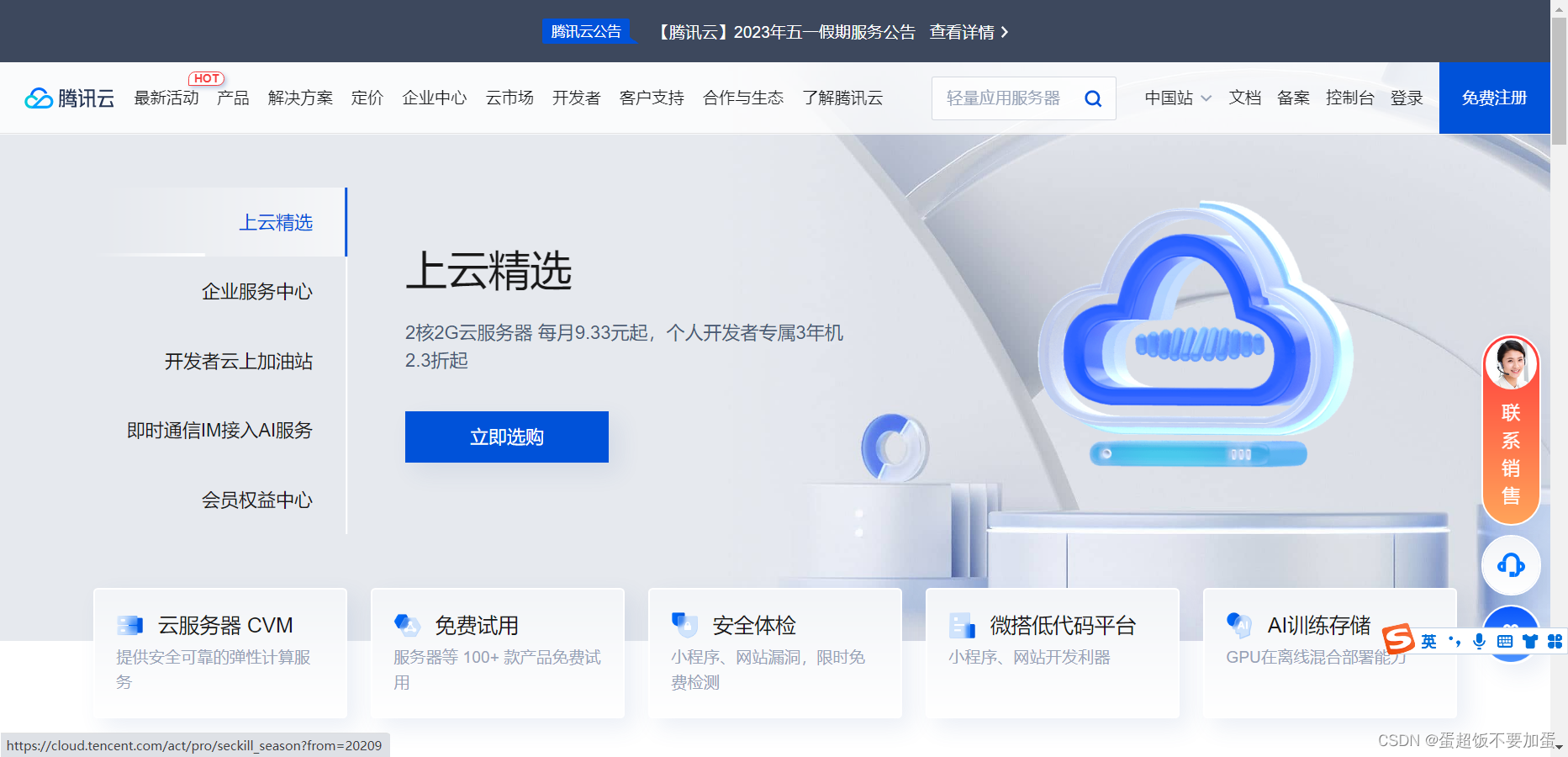
Task: Click the Sogou toolbox grid icon
Action: [1555, 641]
